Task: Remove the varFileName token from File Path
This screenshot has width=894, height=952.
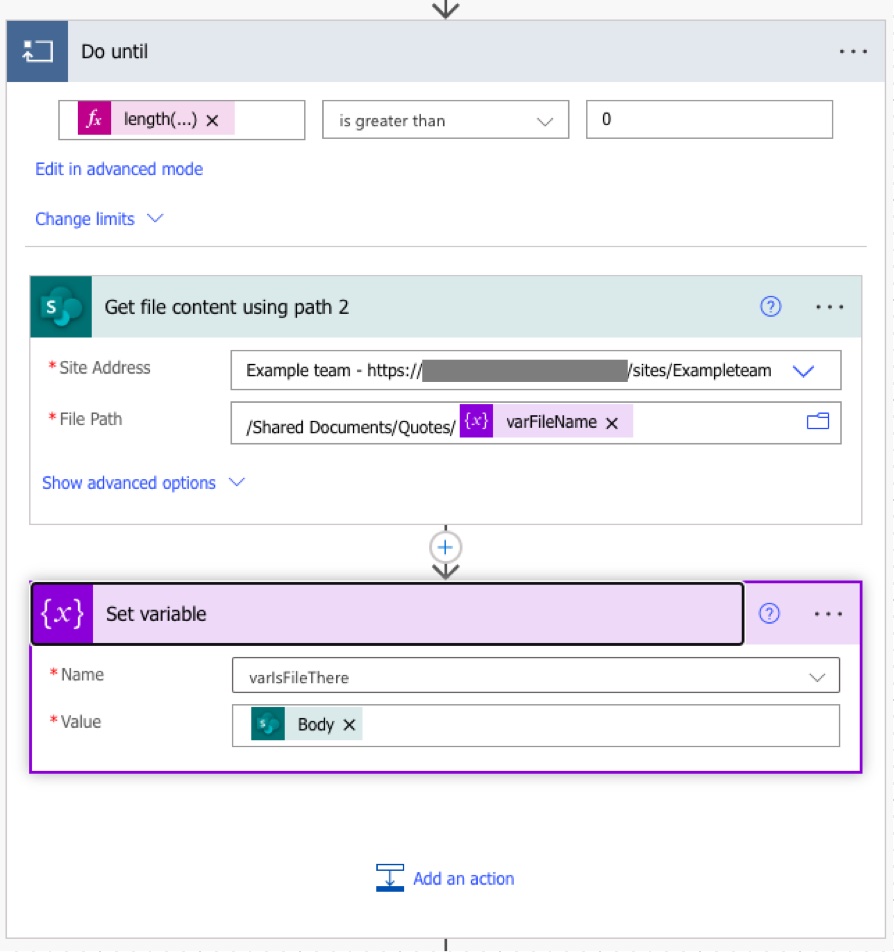Action: pyautogui.click(x=612, y=423)
